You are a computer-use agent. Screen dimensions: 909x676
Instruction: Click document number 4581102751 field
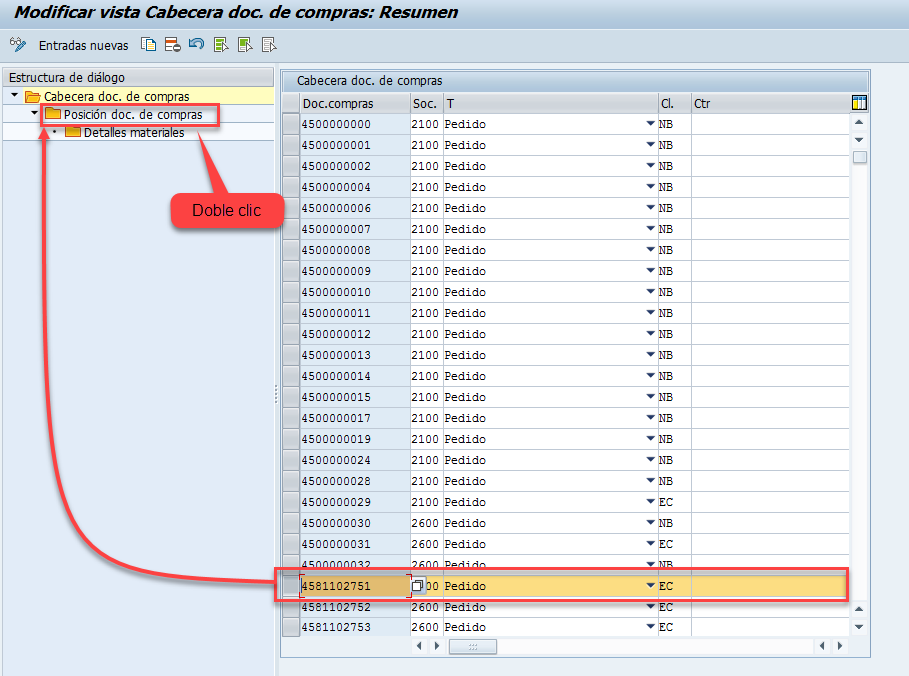(x=355, y=586)
